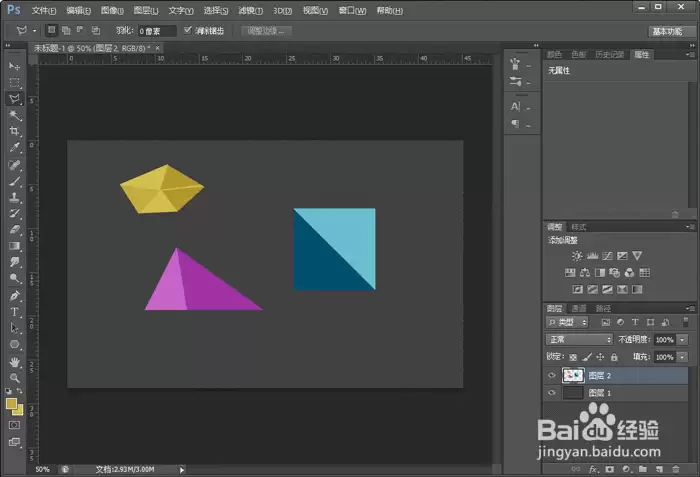Select the Polygonal Lasso tool
Viewport: 700px width, 477px height.
(x=15, y=99)
